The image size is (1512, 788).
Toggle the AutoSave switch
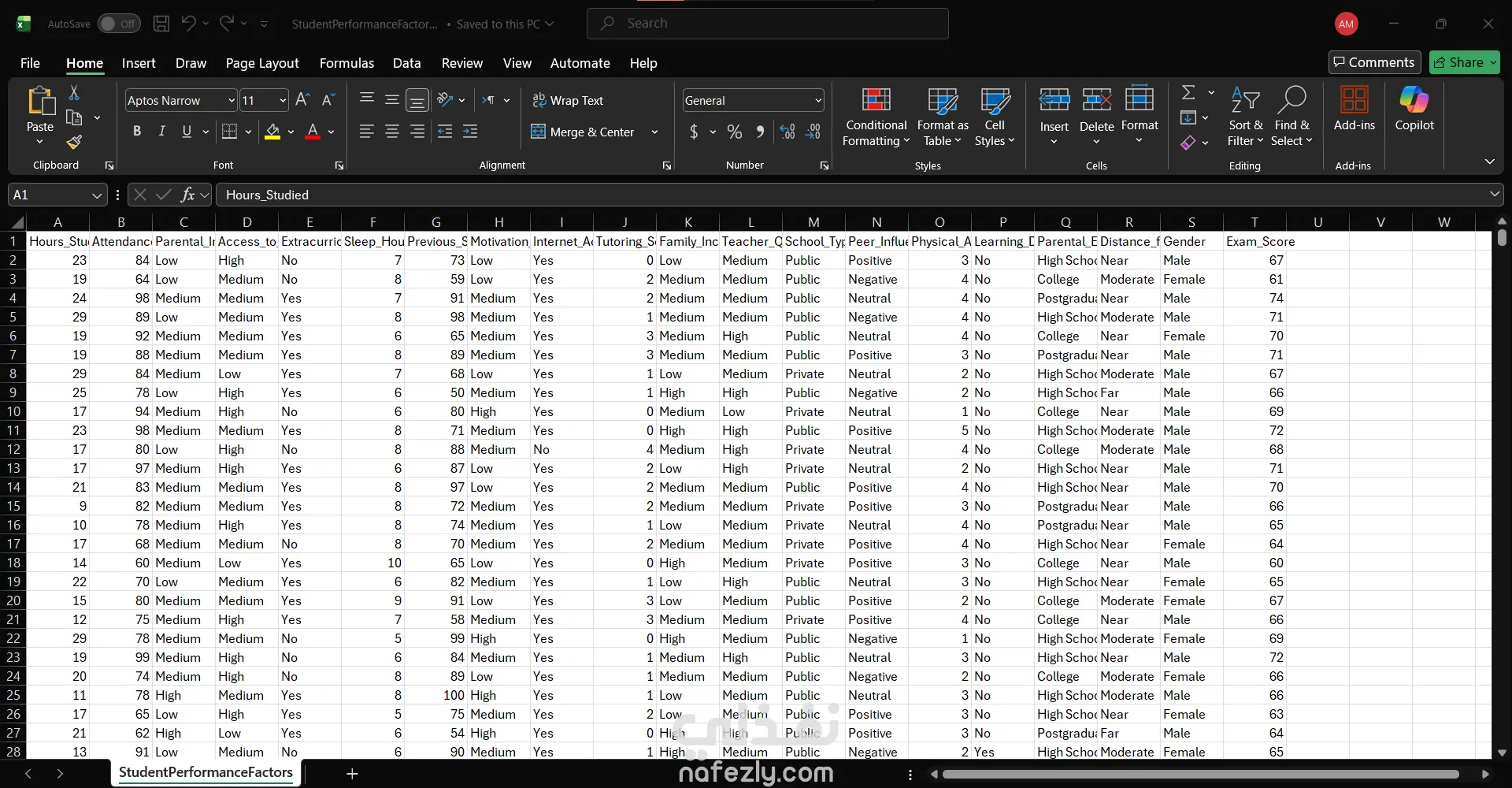click(x=119, y=24)
